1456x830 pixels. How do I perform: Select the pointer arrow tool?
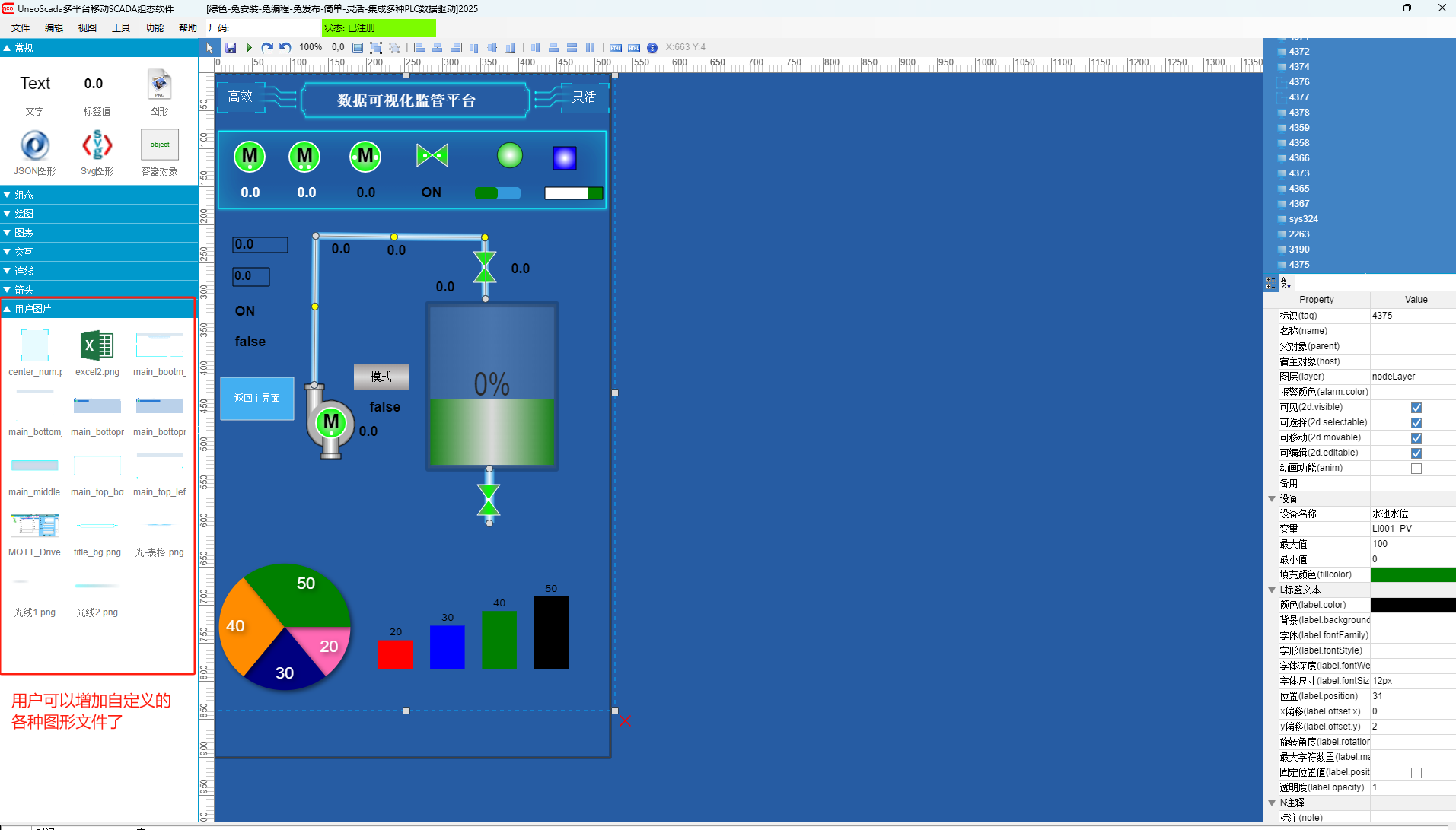click(x=210, y=48)
